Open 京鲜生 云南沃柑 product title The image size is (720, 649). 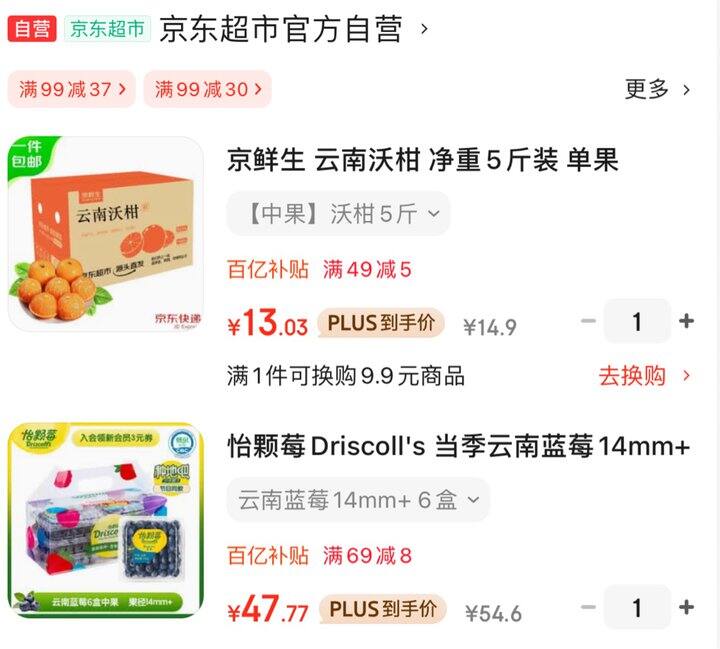pos(422,160)
